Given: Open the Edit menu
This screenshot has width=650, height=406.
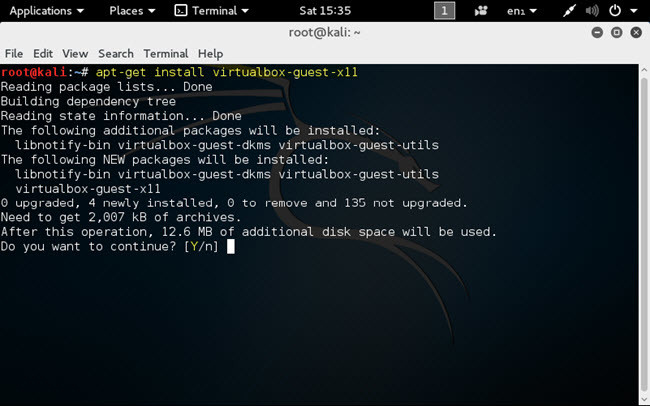Looking at the screenshot, I should [x=43, y=54].
